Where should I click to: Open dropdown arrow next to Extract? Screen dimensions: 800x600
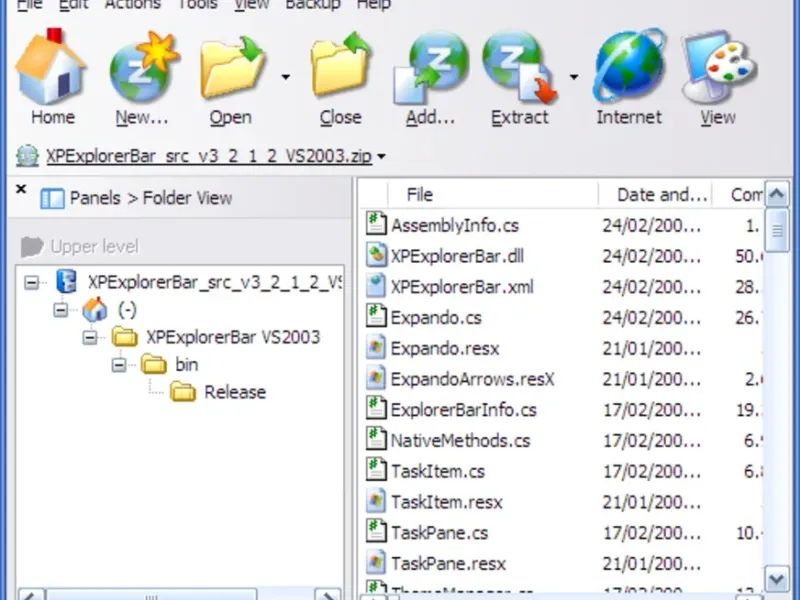coord(574,77)
